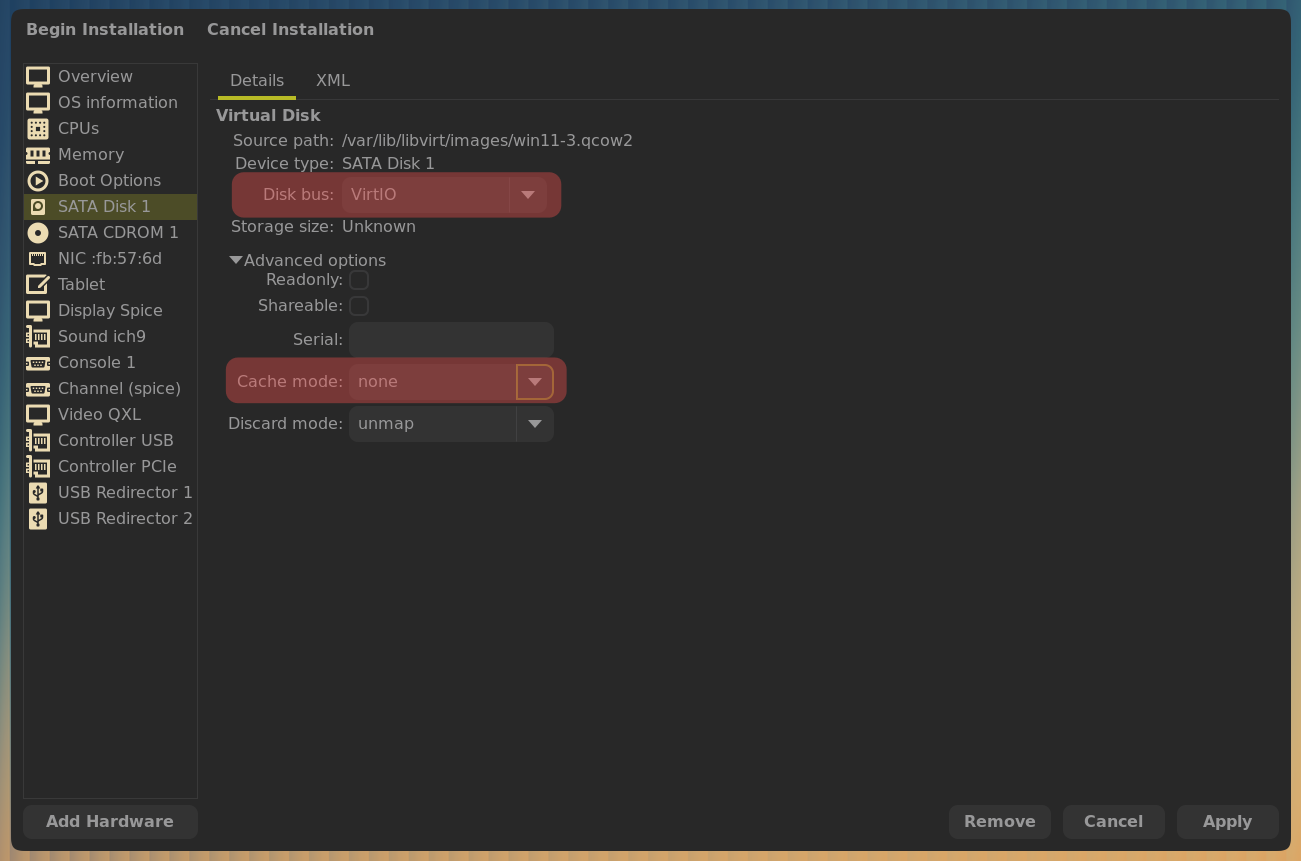Viewport: 1301px width, 861px height.
Task: Click the Boot Options play icon
Action: pos(38,181)
